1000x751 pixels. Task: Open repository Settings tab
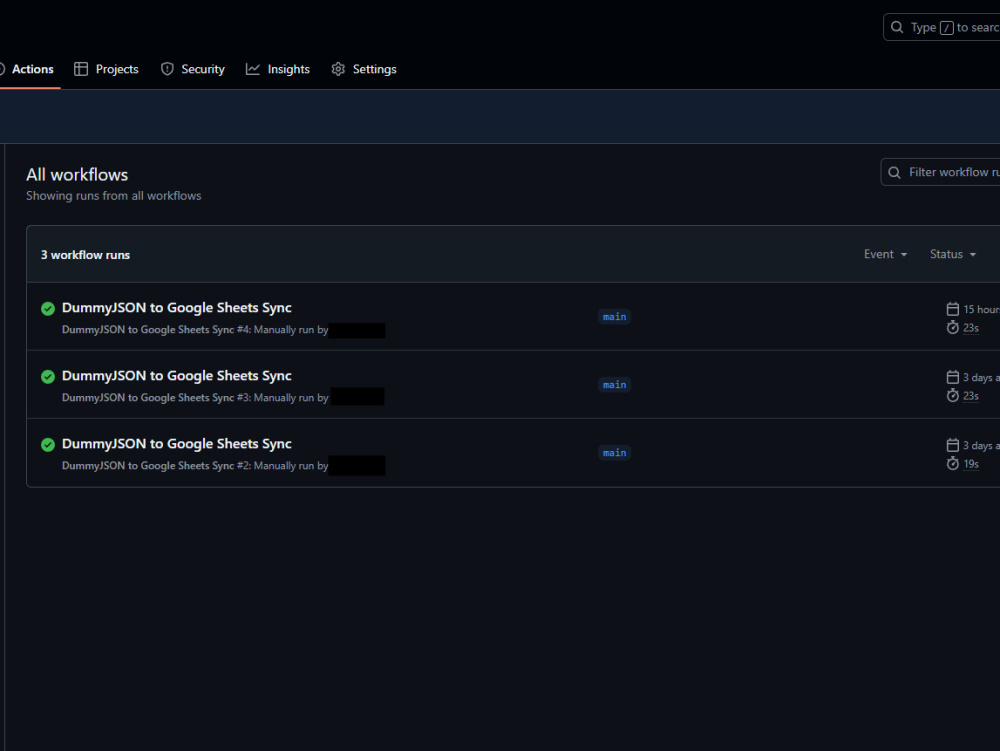click(x=364, y=69)
